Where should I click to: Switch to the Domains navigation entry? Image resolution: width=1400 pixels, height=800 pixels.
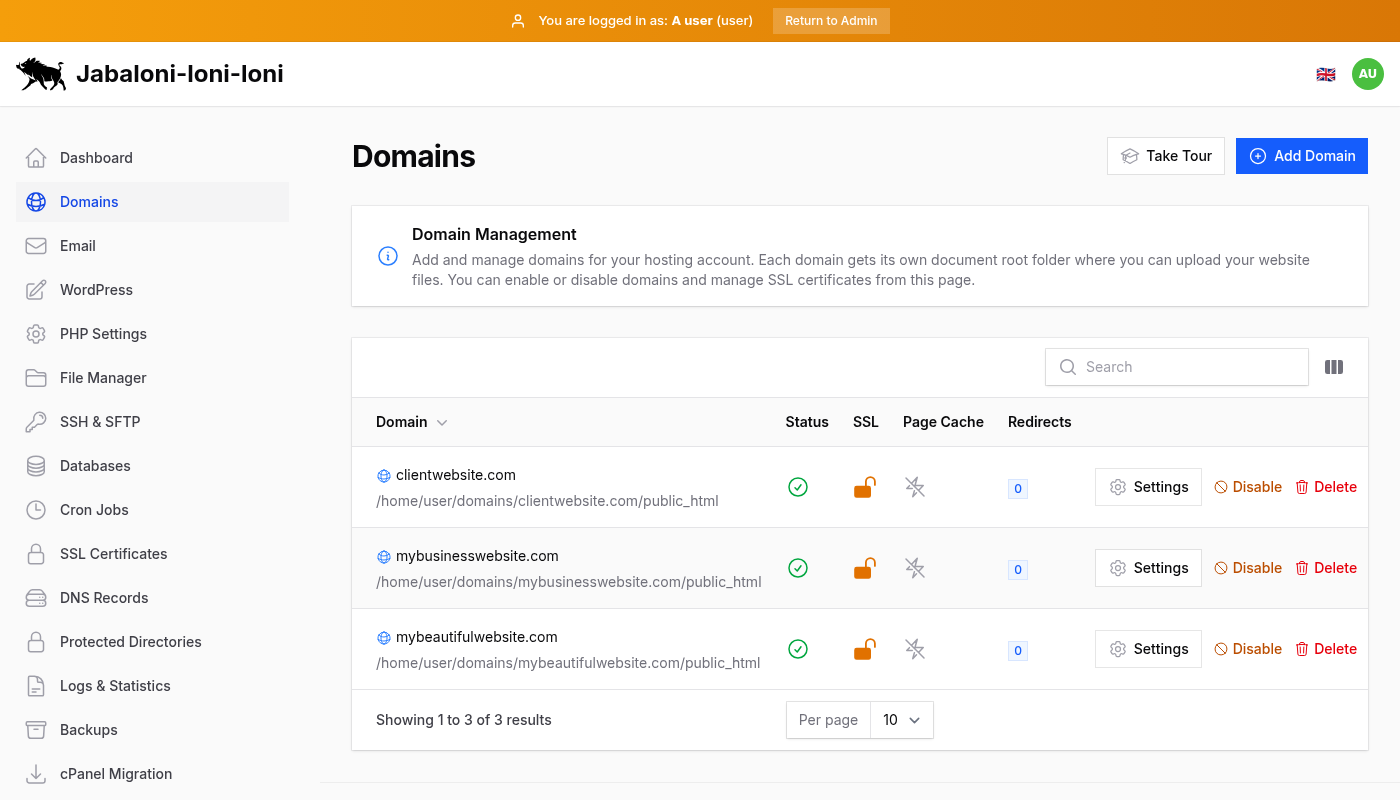tap(89, 201)
